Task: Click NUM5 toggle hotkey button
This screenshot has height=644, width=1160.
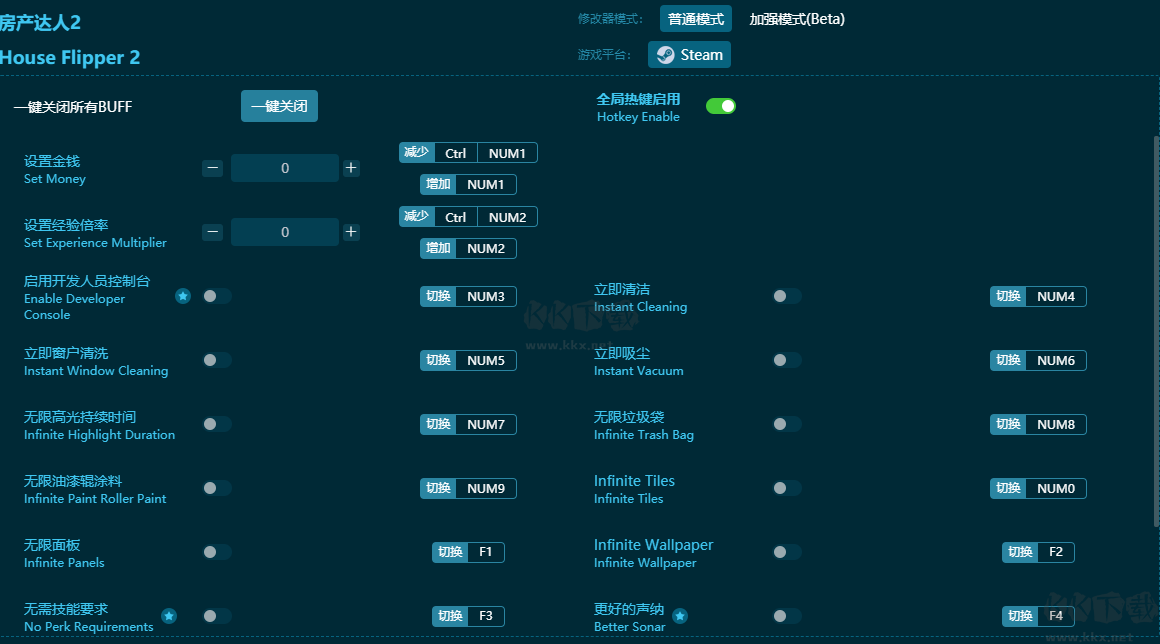Action: (x=468, y=360)
